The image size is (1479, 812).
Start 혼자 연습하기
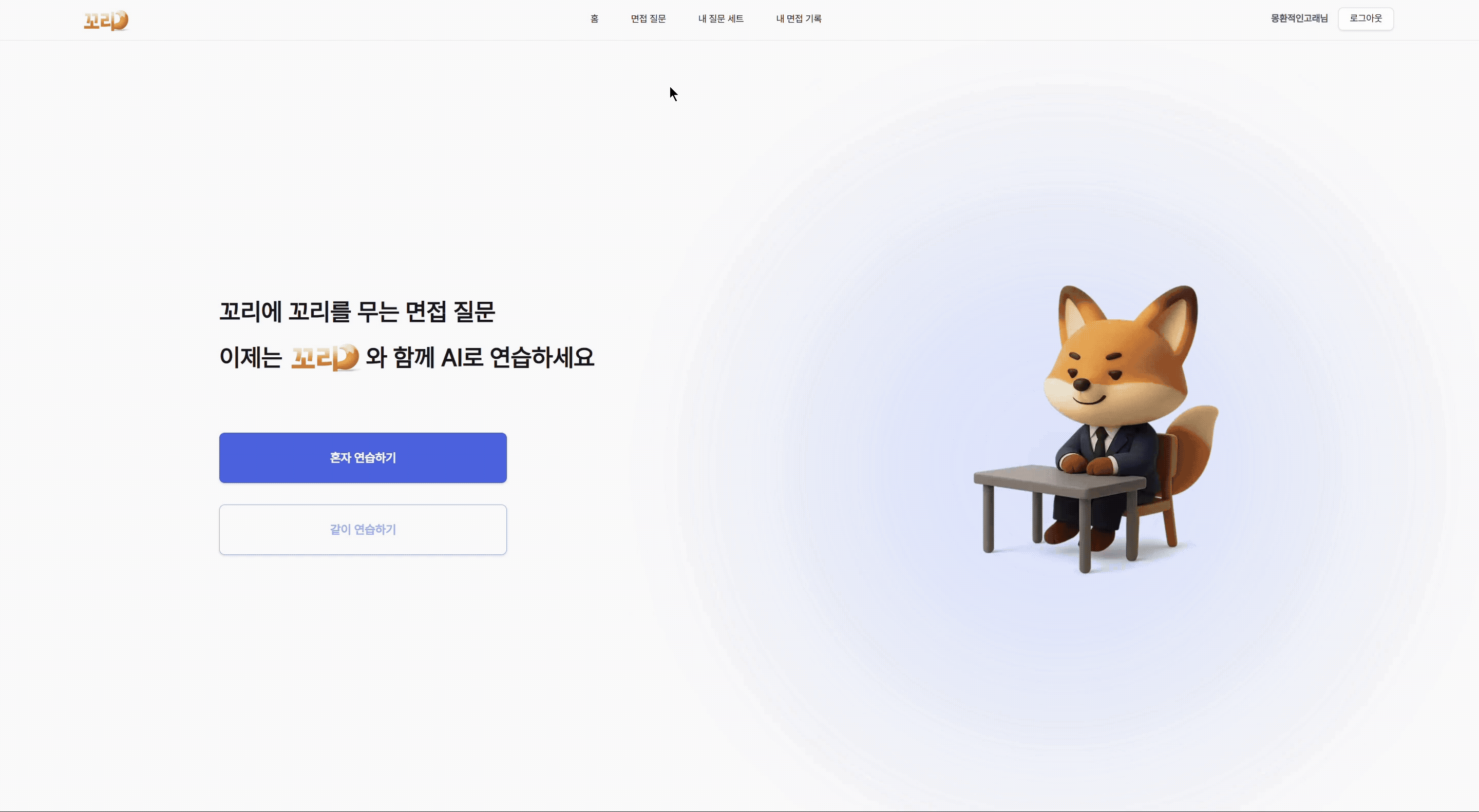point(363,457)
